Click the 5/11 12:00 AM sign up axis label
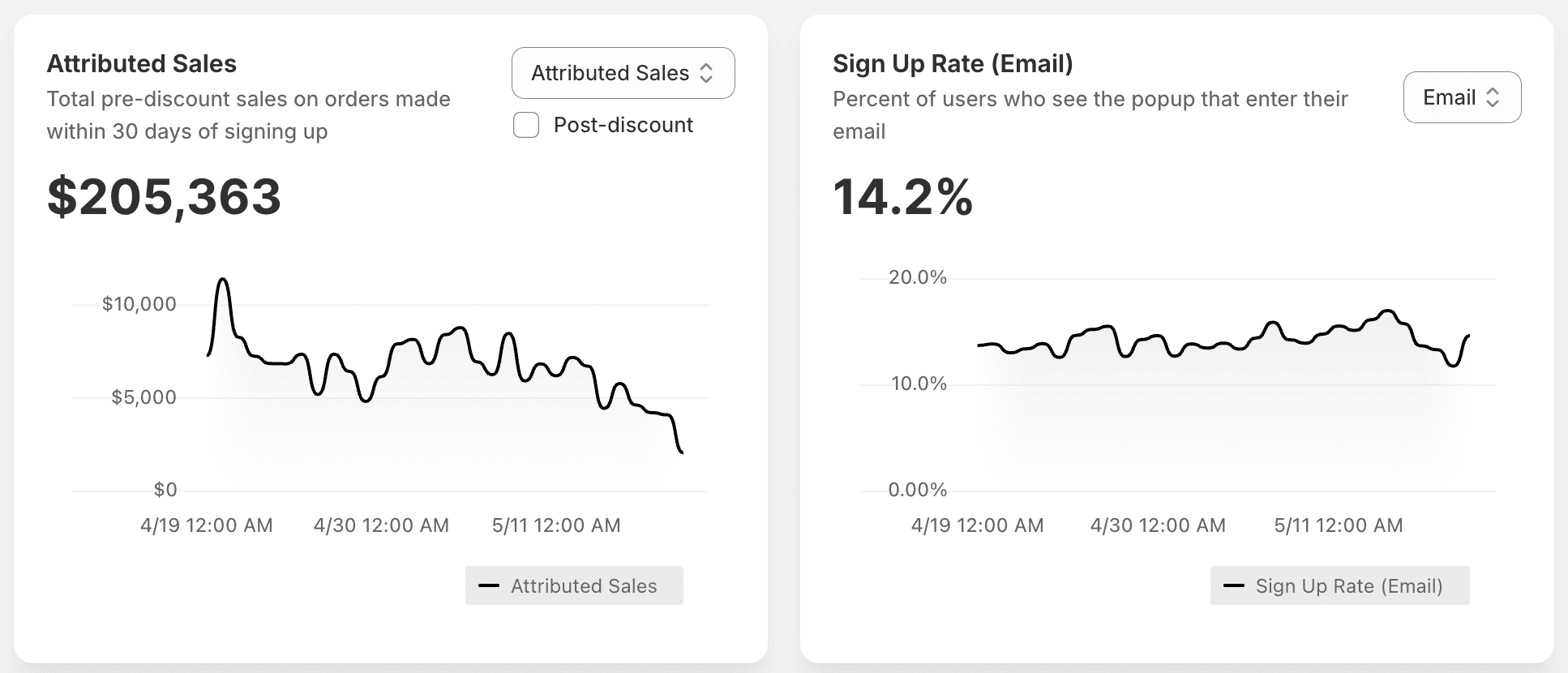The height and width of the screenshot is (673, 1568). [x=1338, y=525]
